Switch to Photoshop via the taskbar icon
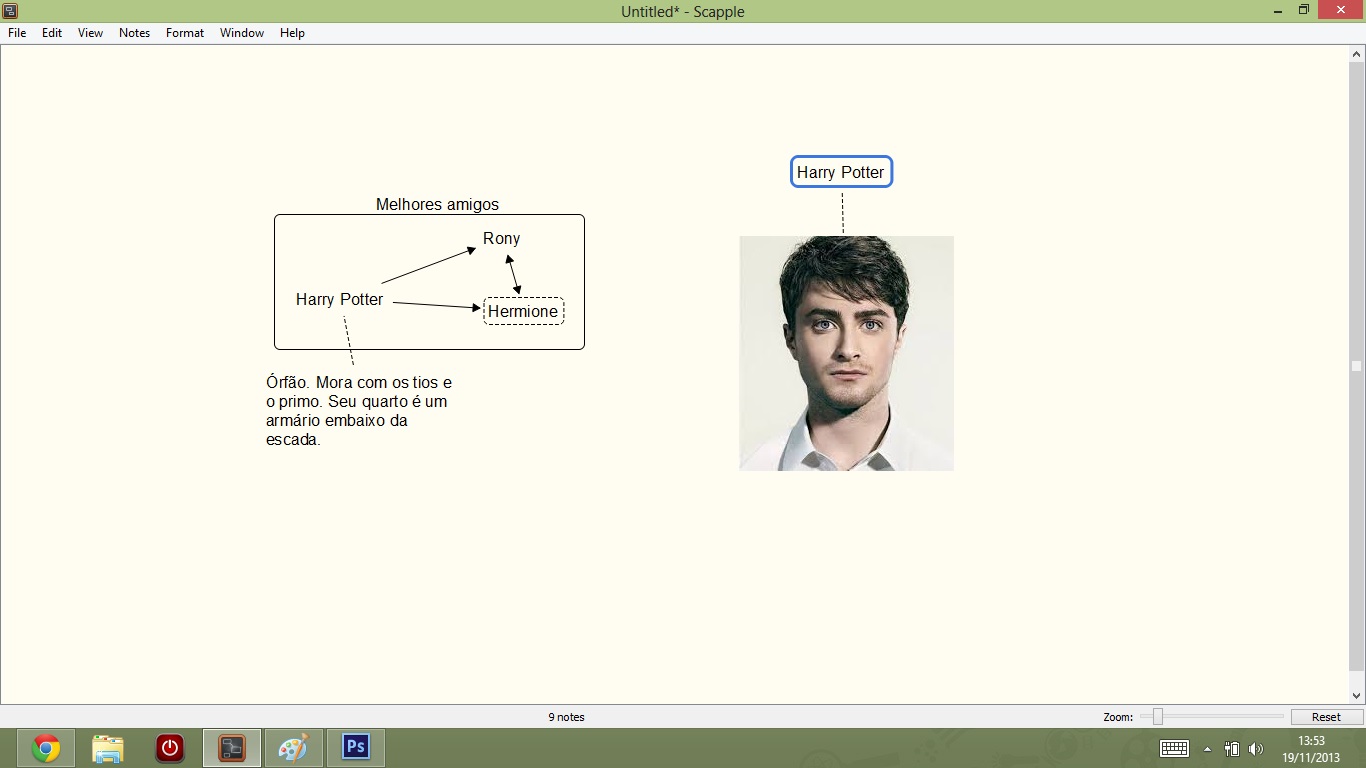1366x768 pixels. 356,748
